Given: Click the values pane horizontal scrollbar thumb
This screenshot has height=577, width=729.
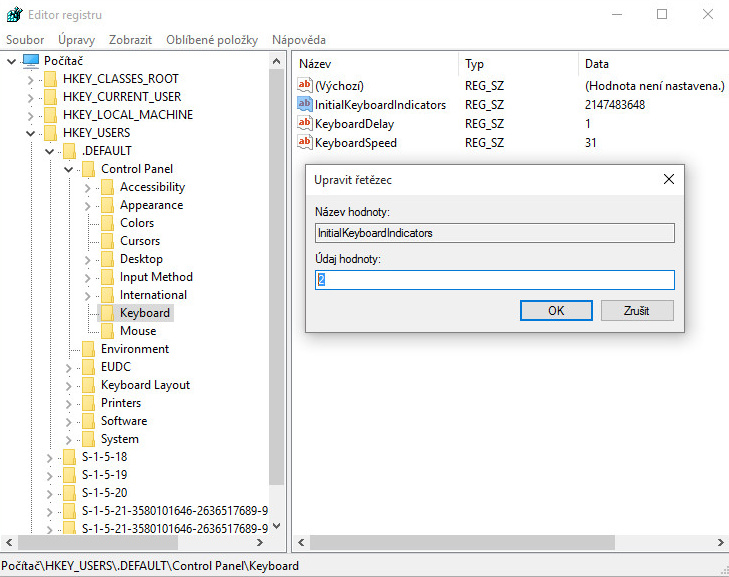Looking at the screenshot, I should coord(462,542).
